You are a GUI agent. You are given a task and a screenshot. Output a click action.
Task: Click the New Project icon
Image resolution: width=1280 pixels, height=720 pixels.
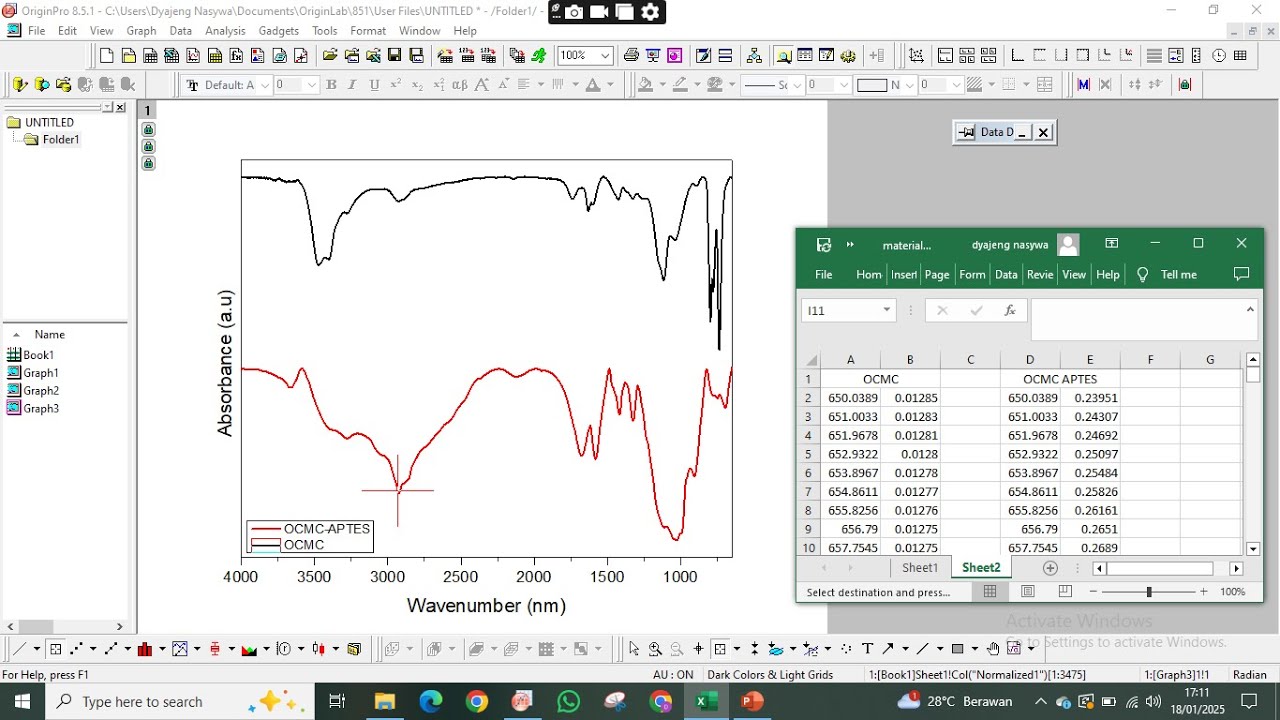click(106, 56)
